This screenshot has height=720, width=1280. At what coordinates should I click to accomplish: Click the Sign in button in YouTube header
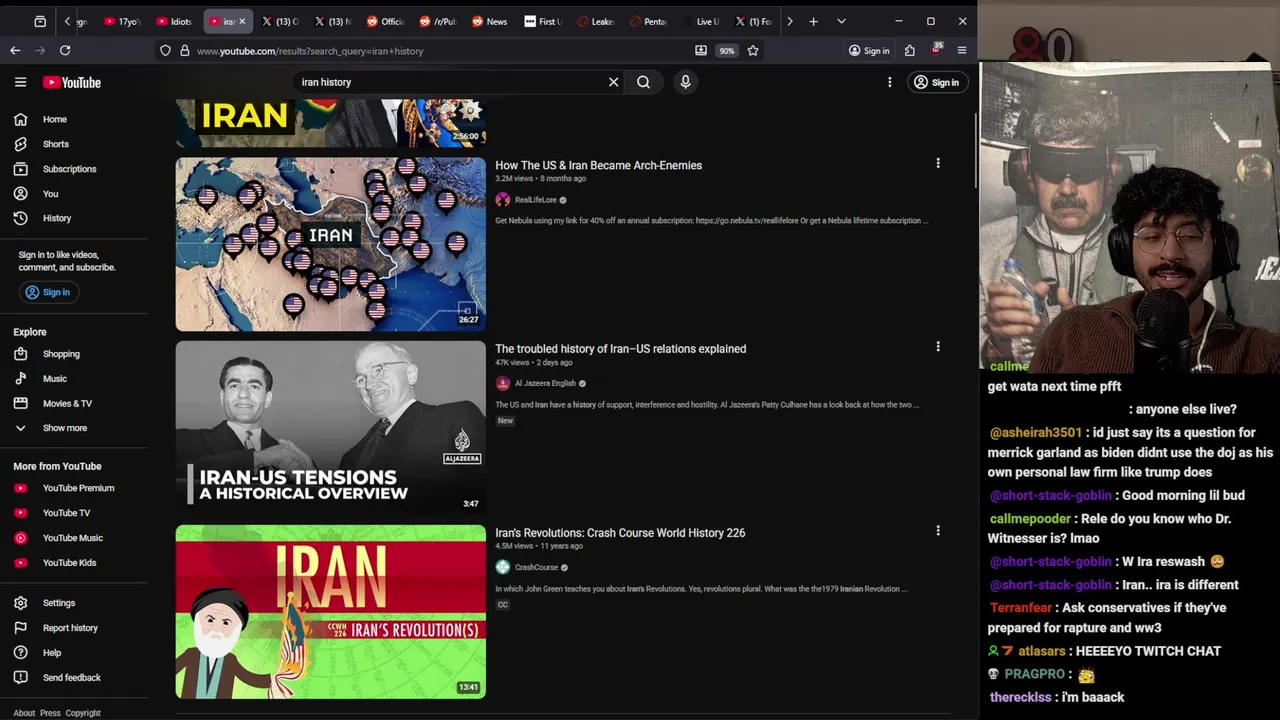point(936,82)
